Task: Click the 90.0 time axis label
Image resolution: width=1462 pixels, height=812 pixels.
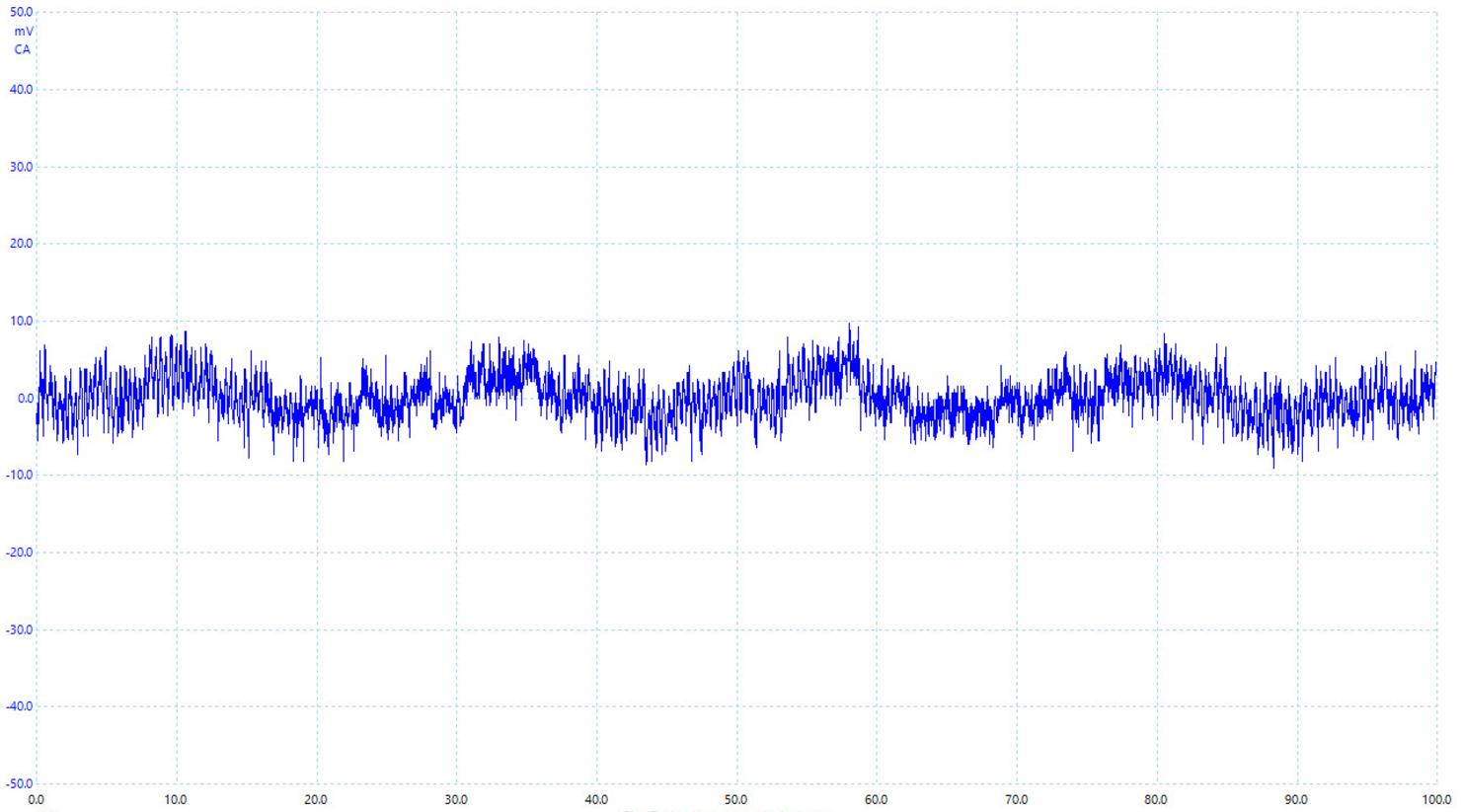Action: coord(1296,800)
